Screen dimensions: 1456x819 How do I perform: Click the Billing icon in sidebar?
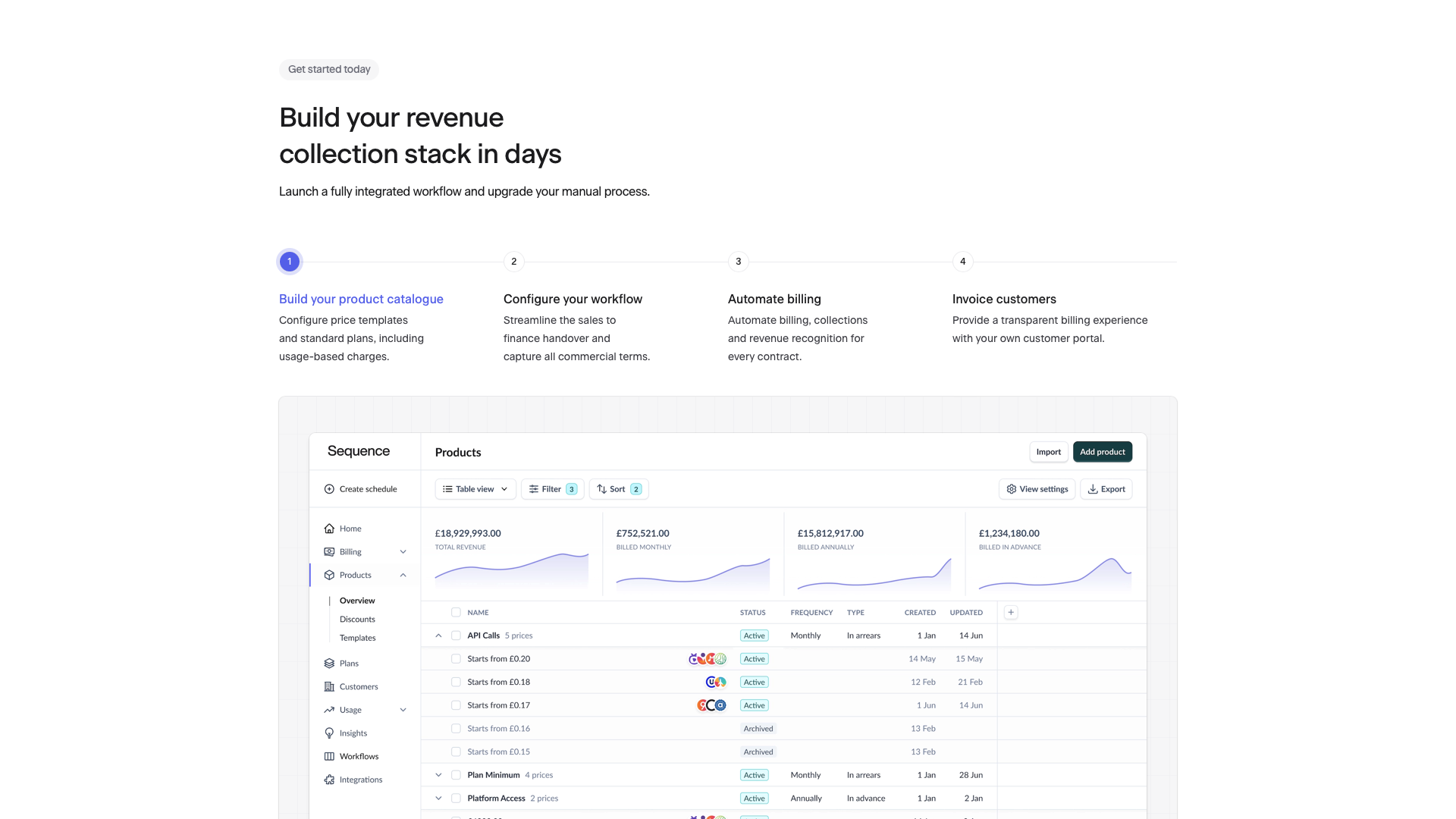329,552
